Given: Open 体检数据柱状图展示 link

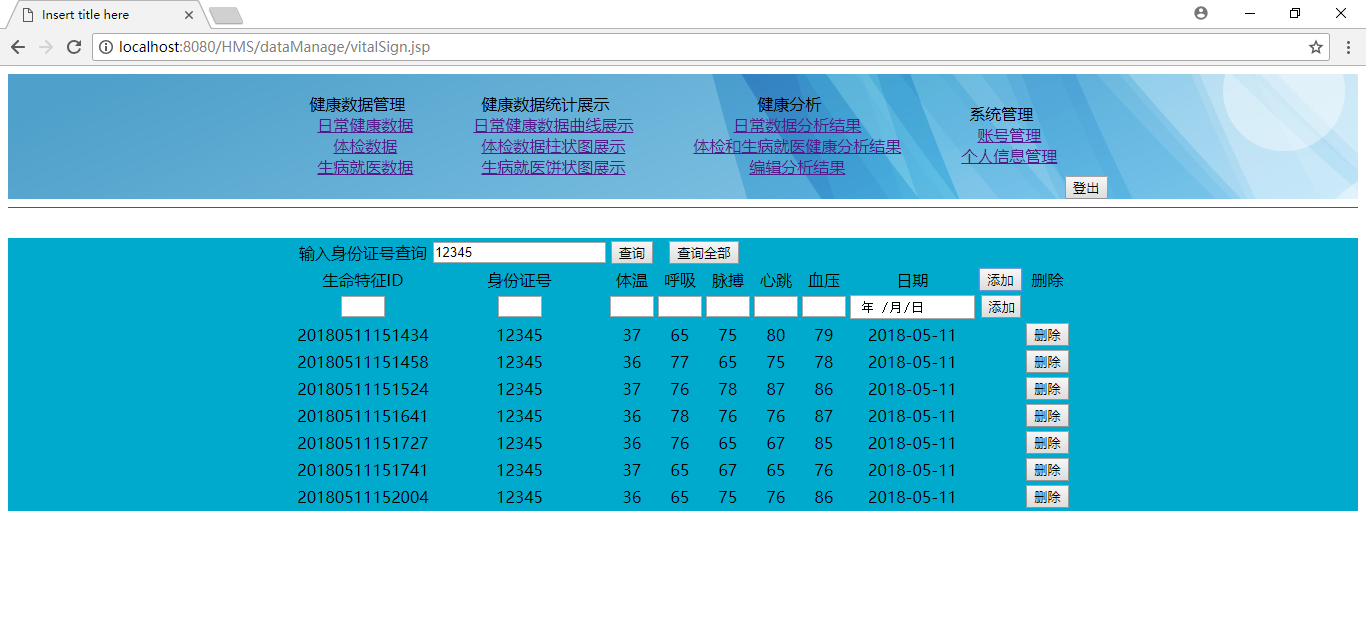Looking at the screenshot, I should 553,147.
